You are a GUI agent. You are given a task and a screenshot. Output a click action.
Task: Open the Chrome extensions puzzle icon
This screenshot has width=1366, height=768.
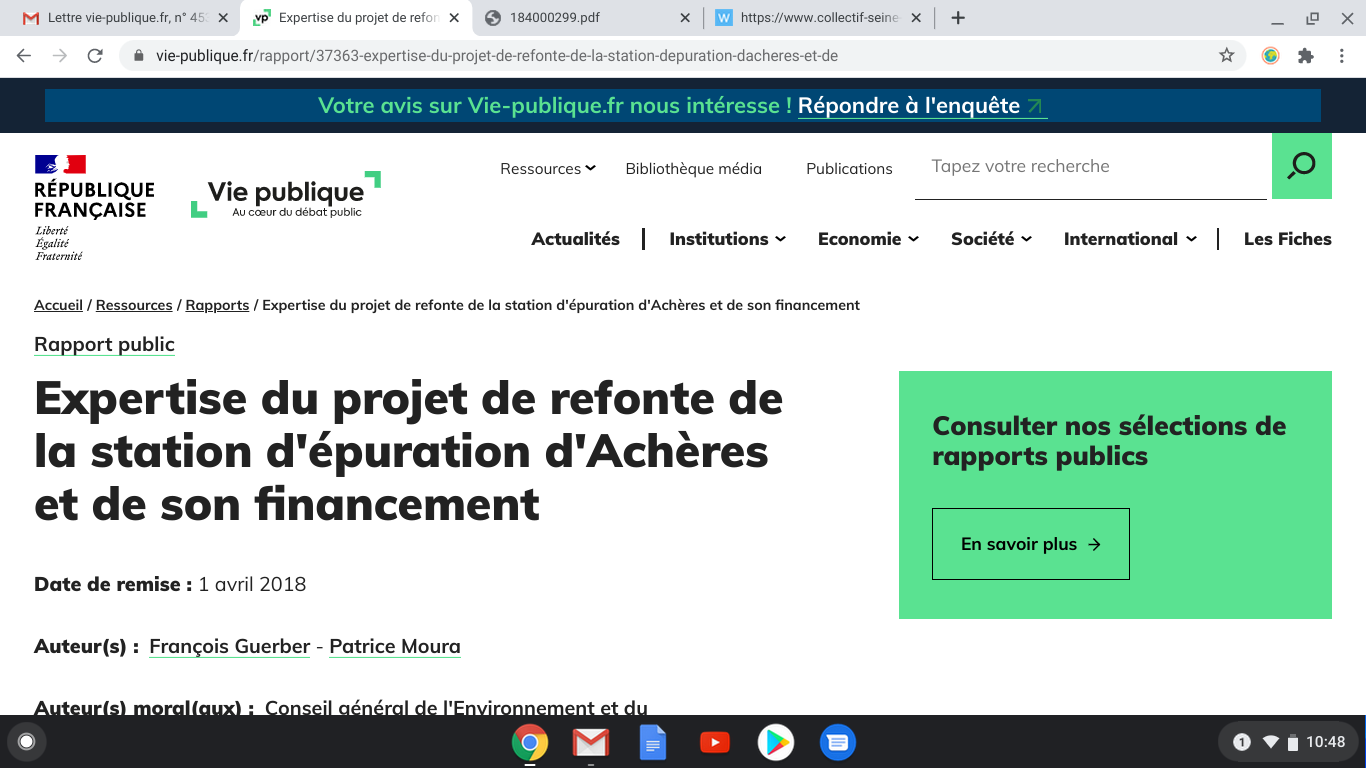coord(1305,56)
